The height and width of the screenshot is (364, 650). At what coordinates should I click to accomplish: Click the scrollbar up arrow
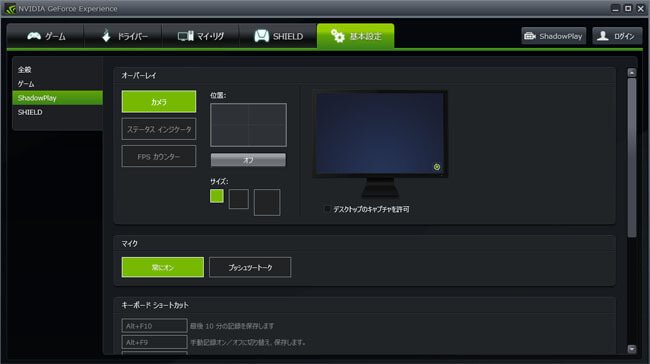pos(632,73)
